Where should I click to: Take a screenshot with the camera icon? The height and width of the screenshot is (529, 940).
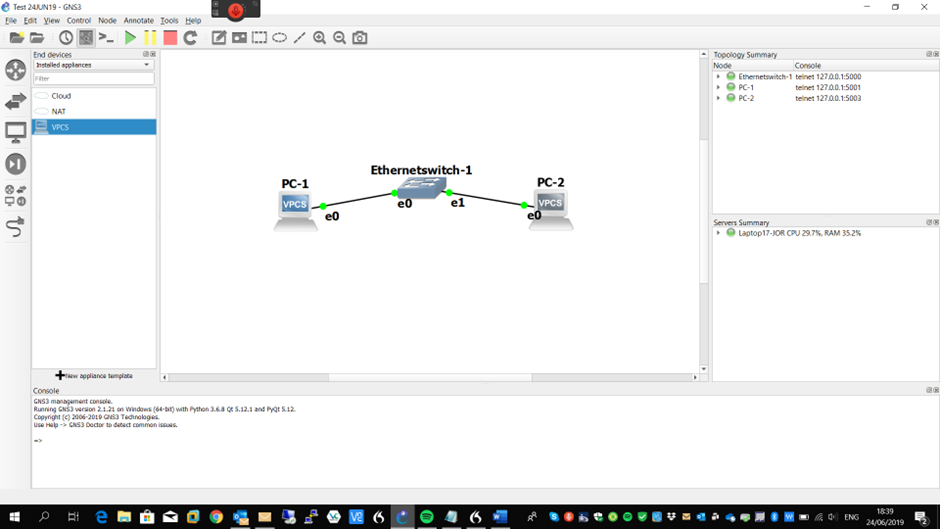click(x=360, y=38)
